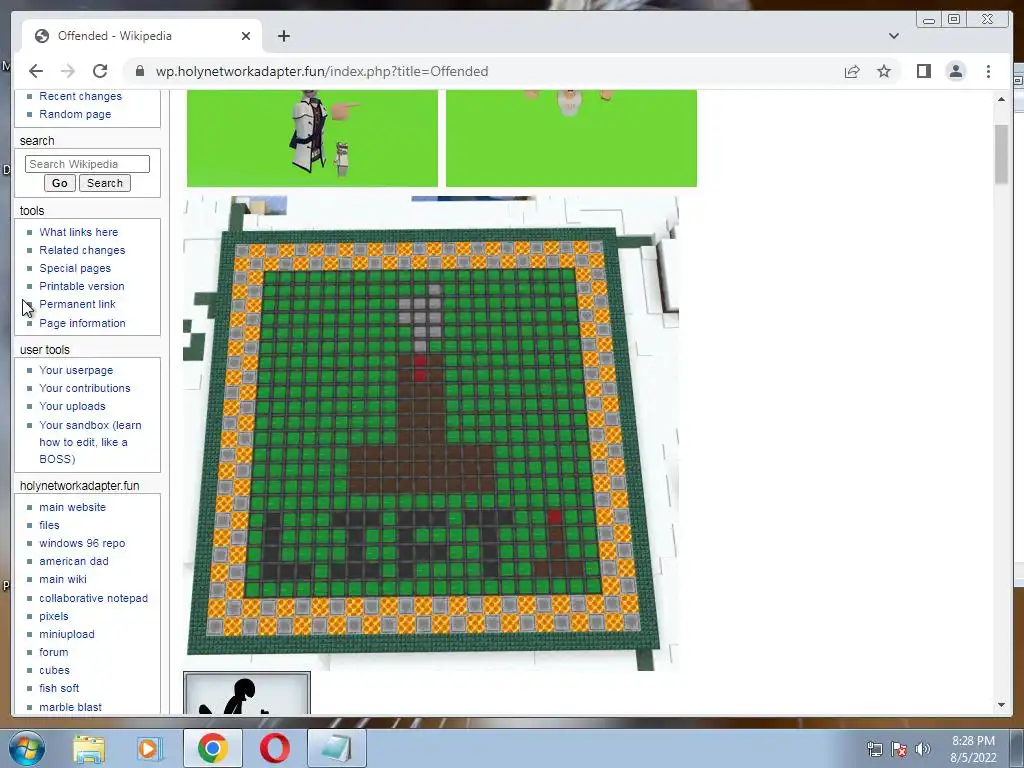Click the page scrollbar up arrow
This screenshot has width=1024, height=768.
pyautogui.click(x=1001, y=99)
